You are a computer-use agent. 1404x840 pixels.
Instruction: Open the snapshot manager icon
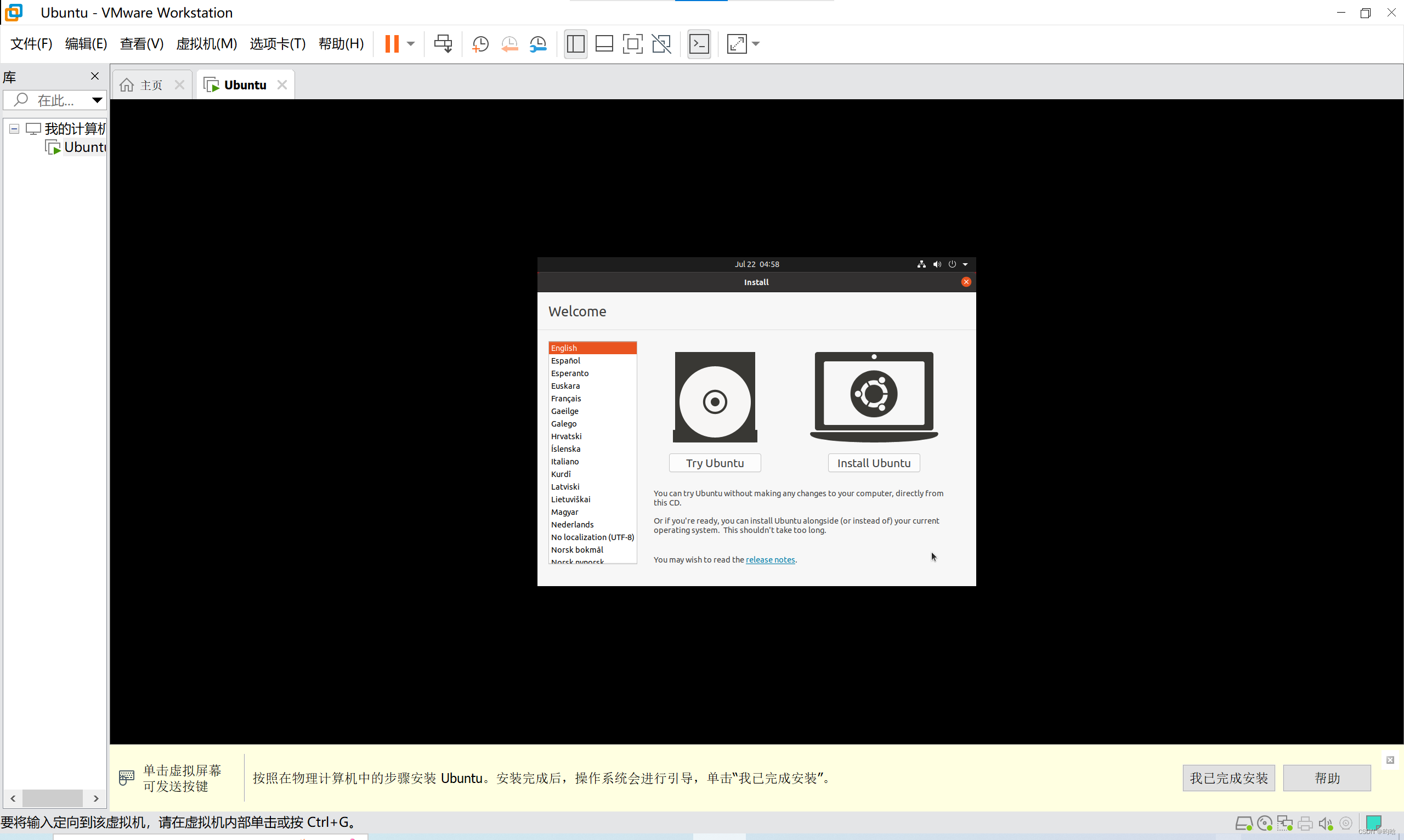point(539,43)
